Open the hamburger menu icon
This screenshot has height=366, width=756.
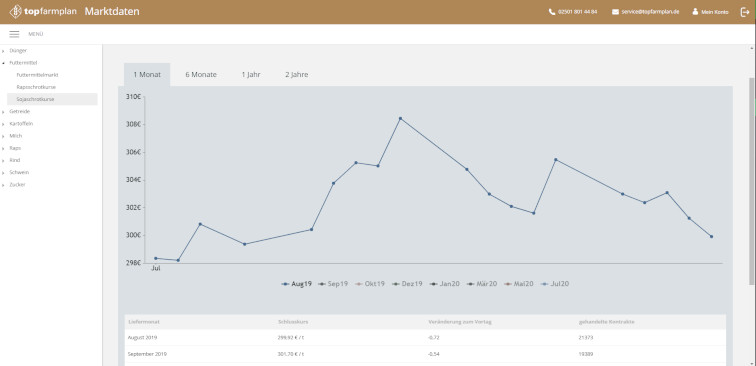pos(14,34)
